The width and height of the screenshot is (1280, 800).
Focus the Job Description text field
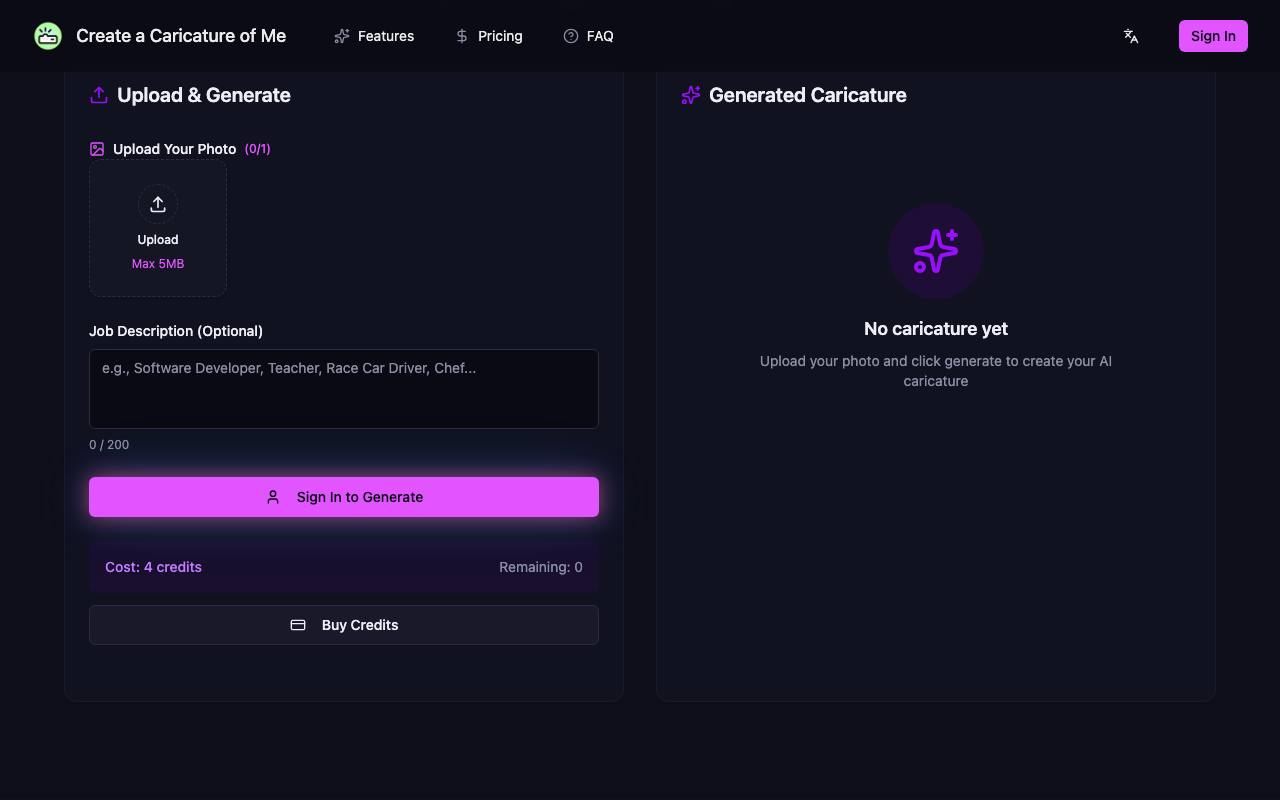pos(344,389)
